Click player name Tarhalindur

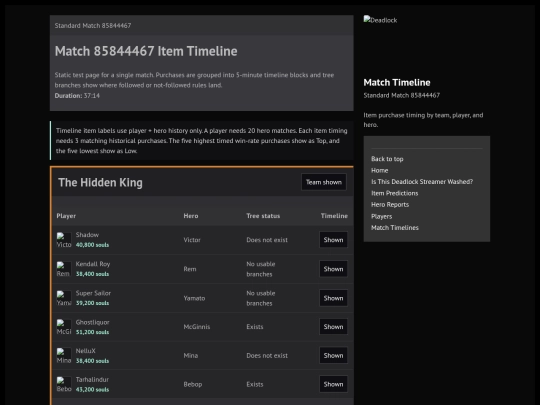[x=92, y=380]
